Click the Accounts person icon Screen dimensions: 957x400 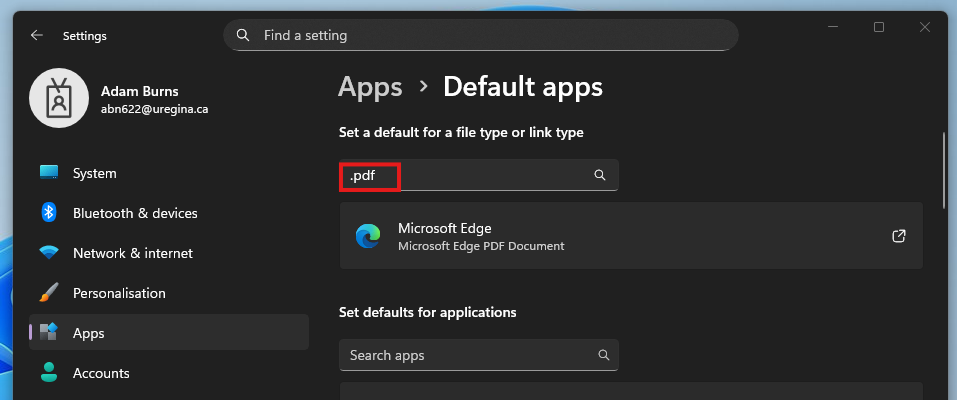[x=49, y=373]
